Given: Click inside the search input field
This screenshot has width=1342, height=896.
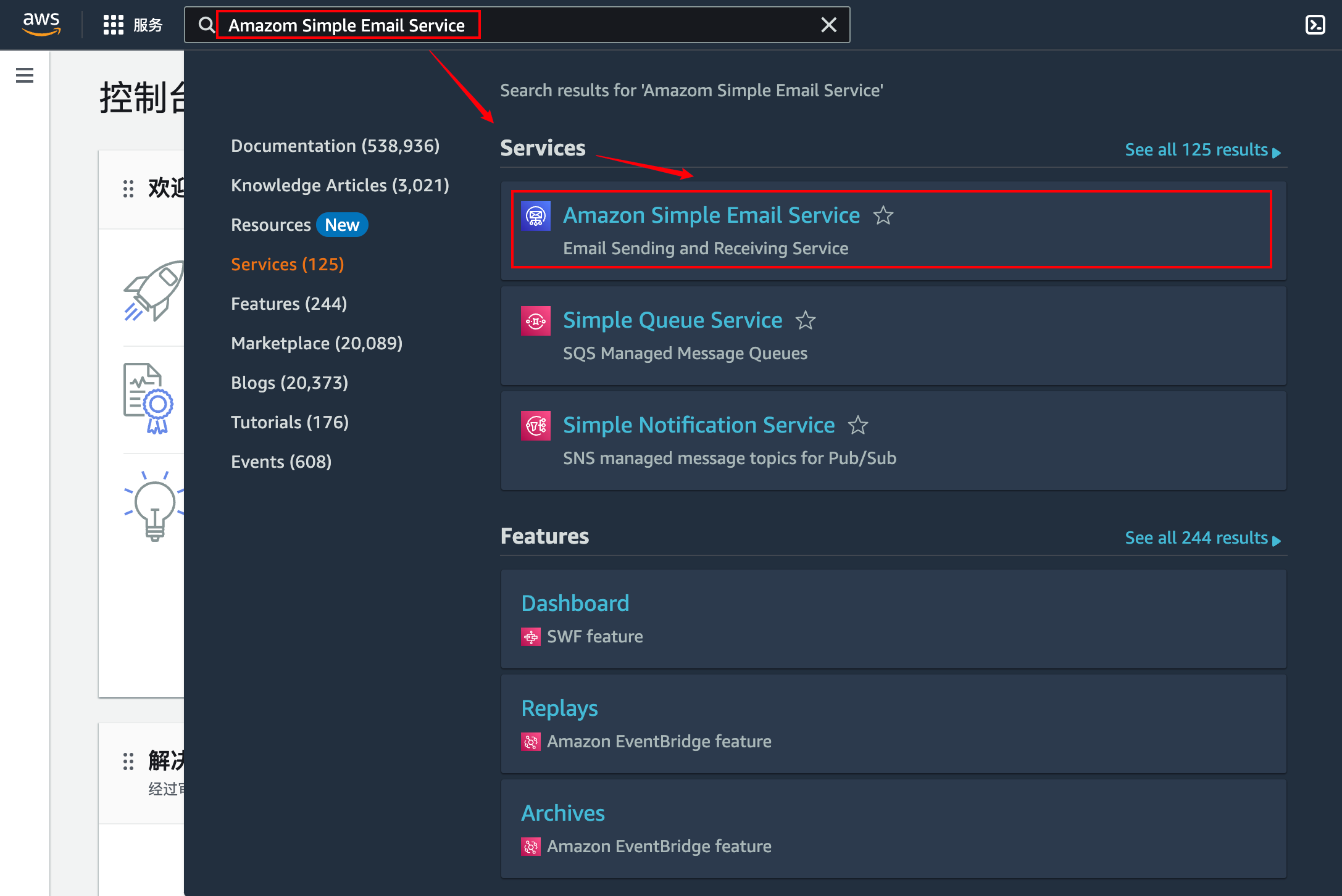Looking at the screenshot, I should coord(519,25).
